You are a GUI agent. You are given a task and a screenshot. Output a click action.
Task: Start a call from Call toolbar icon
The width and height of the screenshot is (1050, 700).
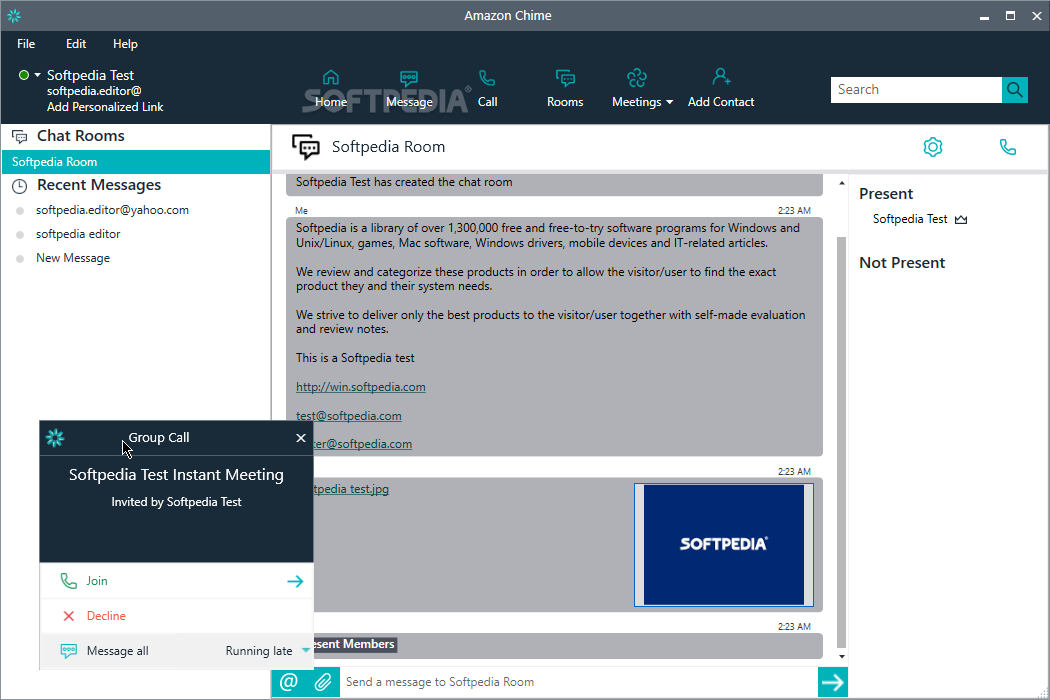(x=488, y=78)
